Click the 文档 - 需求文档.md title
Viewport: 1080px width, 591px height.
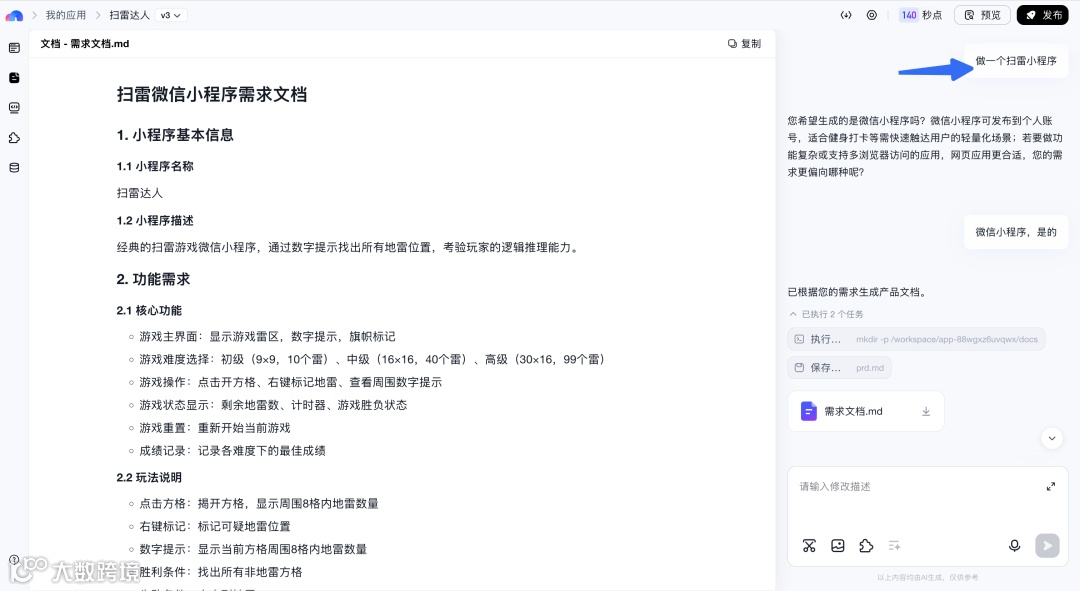[x=85, y=43]
